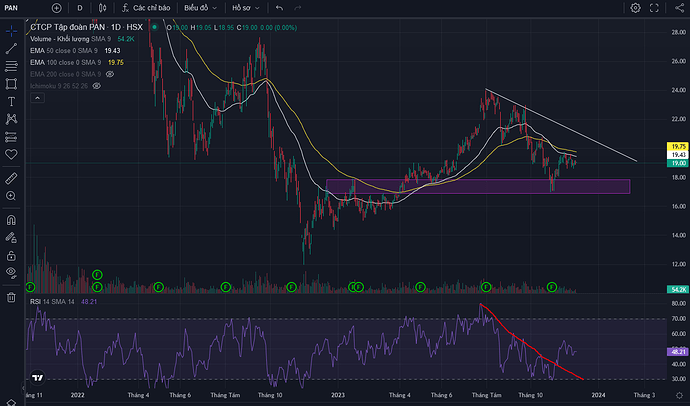
Task: Show the hidden Ichimoku indicator
Action: pyautogui.click(x=97, y=86)
